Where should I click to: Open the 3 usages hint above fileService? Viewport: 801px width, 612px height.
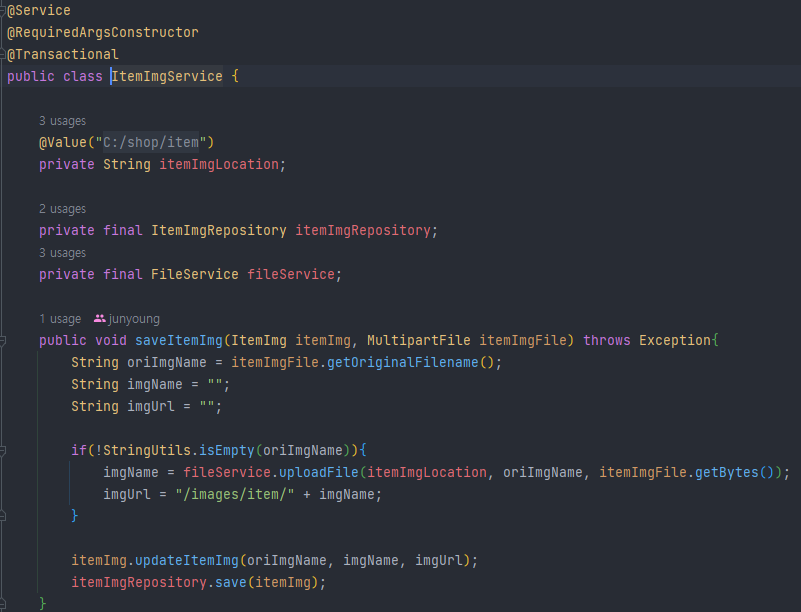pyautogui.click(x=62, y=253)
